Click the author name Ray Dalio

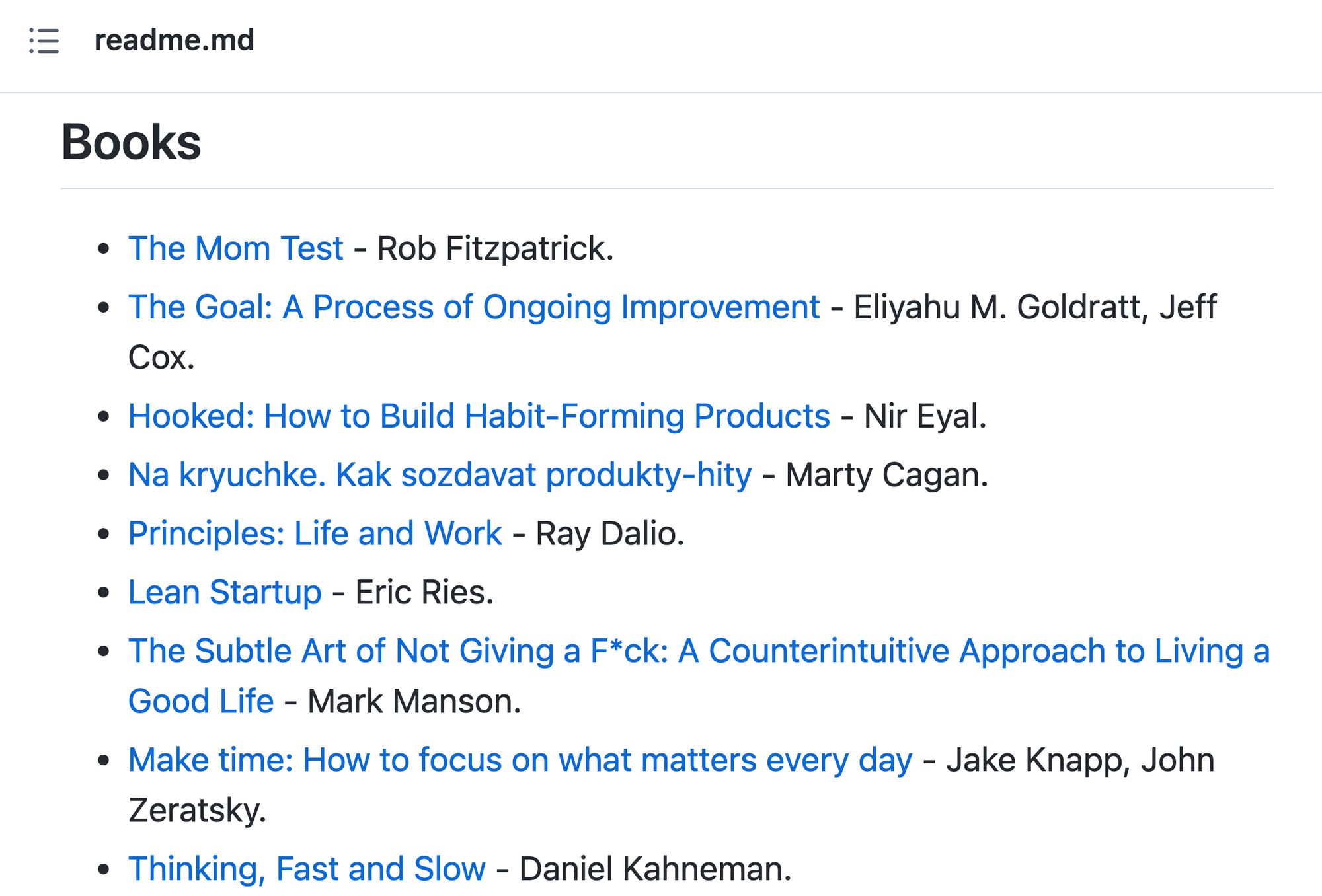[x=609, y=534]
